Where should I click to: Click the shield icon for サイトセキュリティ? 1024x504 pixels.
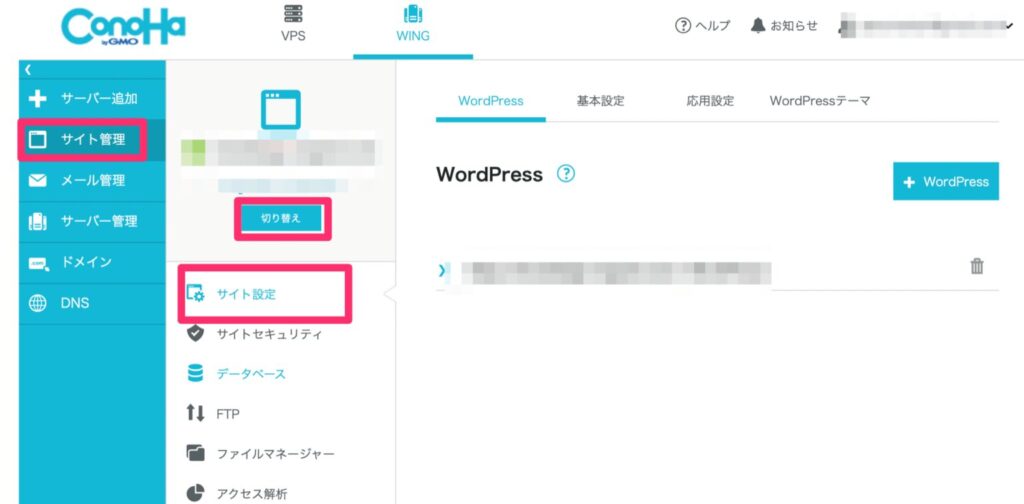pos(195,334)
